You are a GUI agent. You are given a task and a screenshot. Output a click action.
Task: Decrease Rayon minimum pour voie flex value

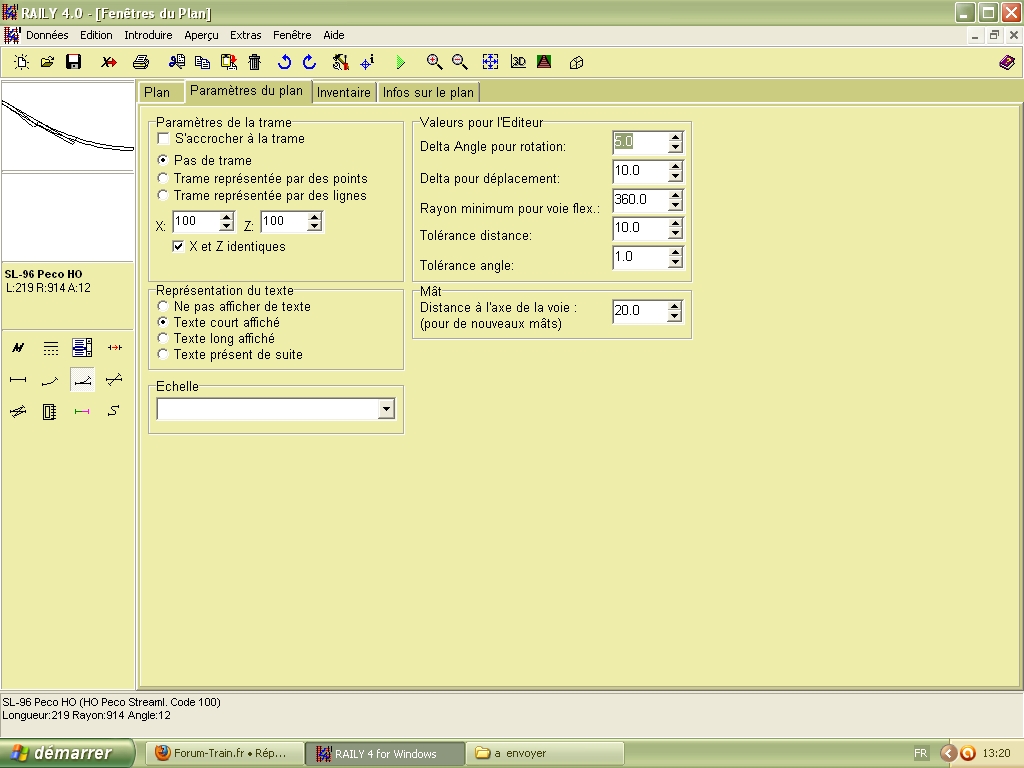pos(675,205)
